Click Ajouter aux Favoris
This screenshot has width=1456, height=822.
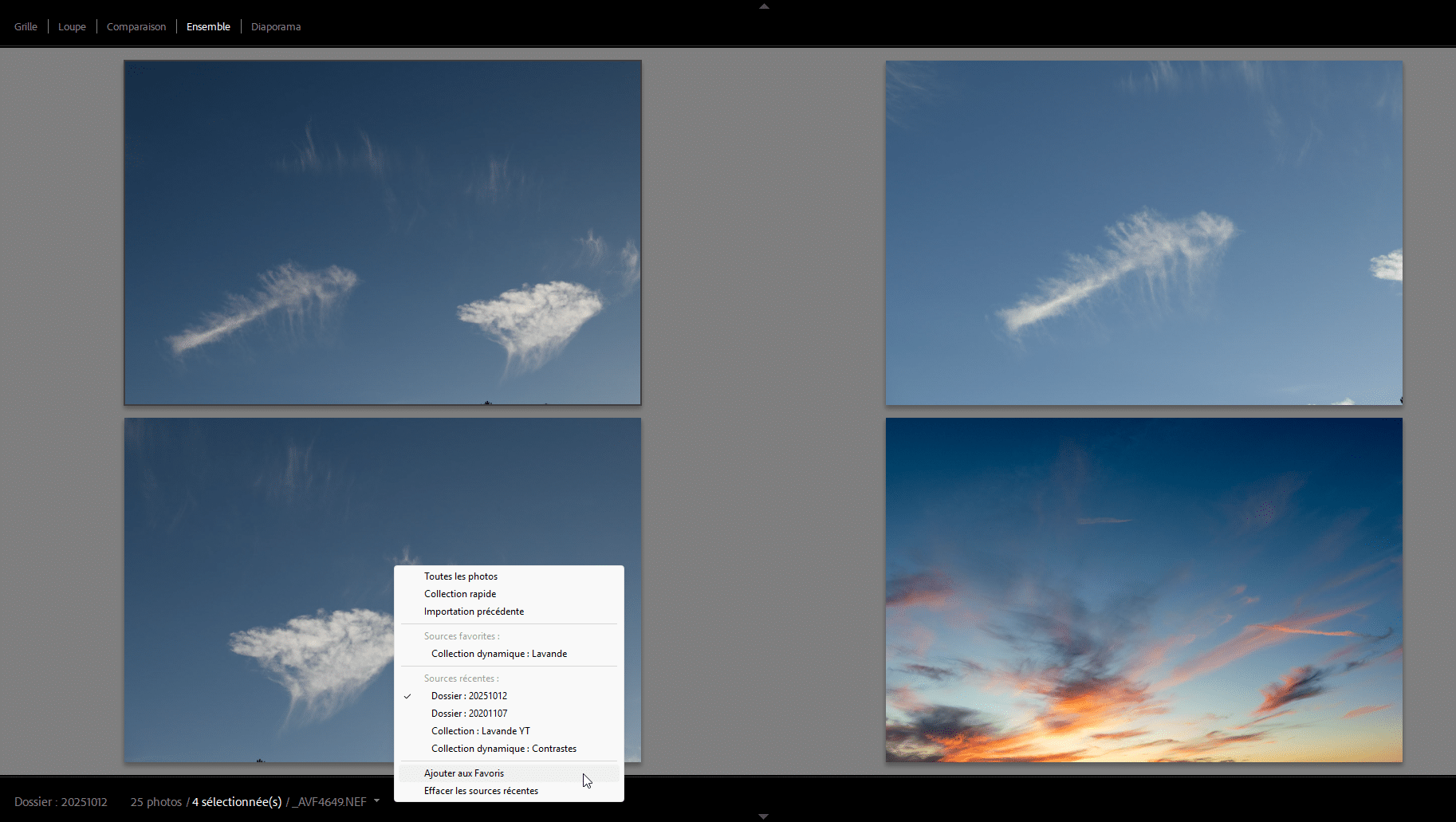tap(464, 773)
